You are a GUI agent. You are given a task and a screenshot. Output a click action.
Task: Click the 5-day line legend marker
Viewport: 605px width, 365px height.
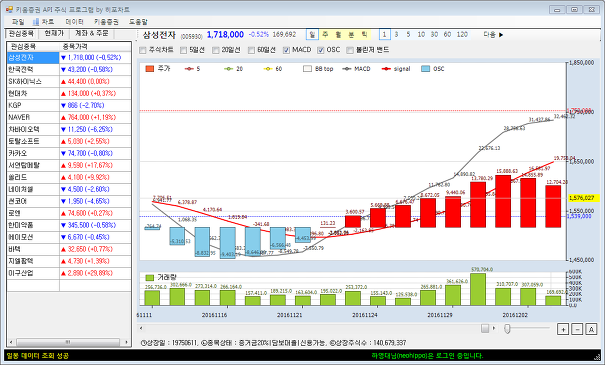coord(189,69)
